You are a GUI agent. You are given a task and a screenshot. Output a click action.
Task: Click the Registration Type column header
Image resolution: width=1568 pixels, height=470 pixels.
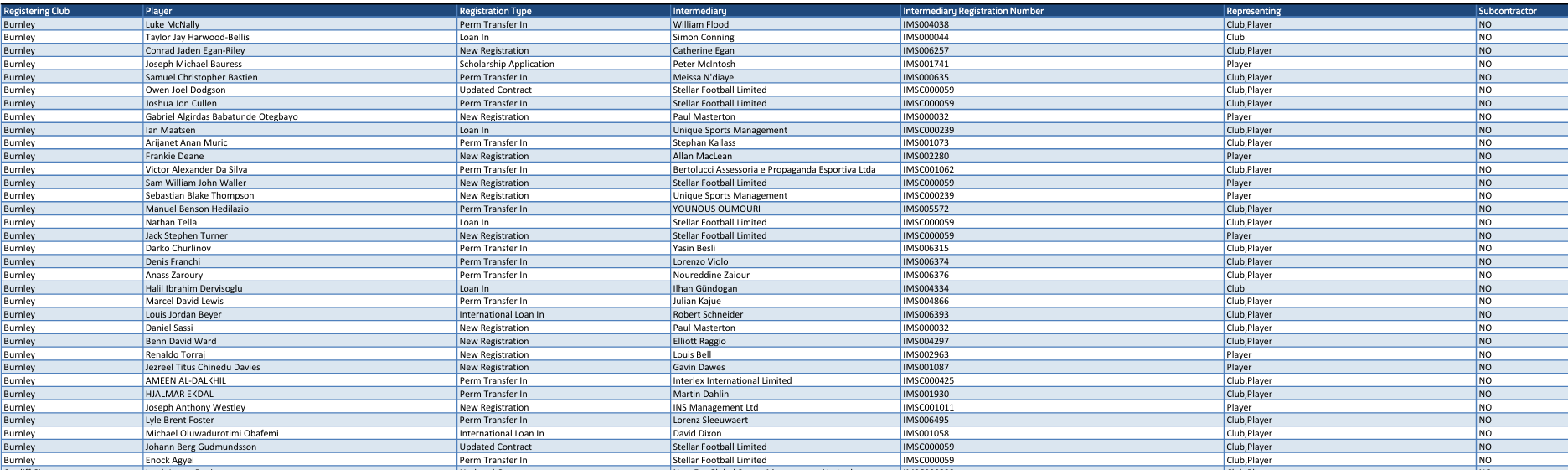[495, 11]
